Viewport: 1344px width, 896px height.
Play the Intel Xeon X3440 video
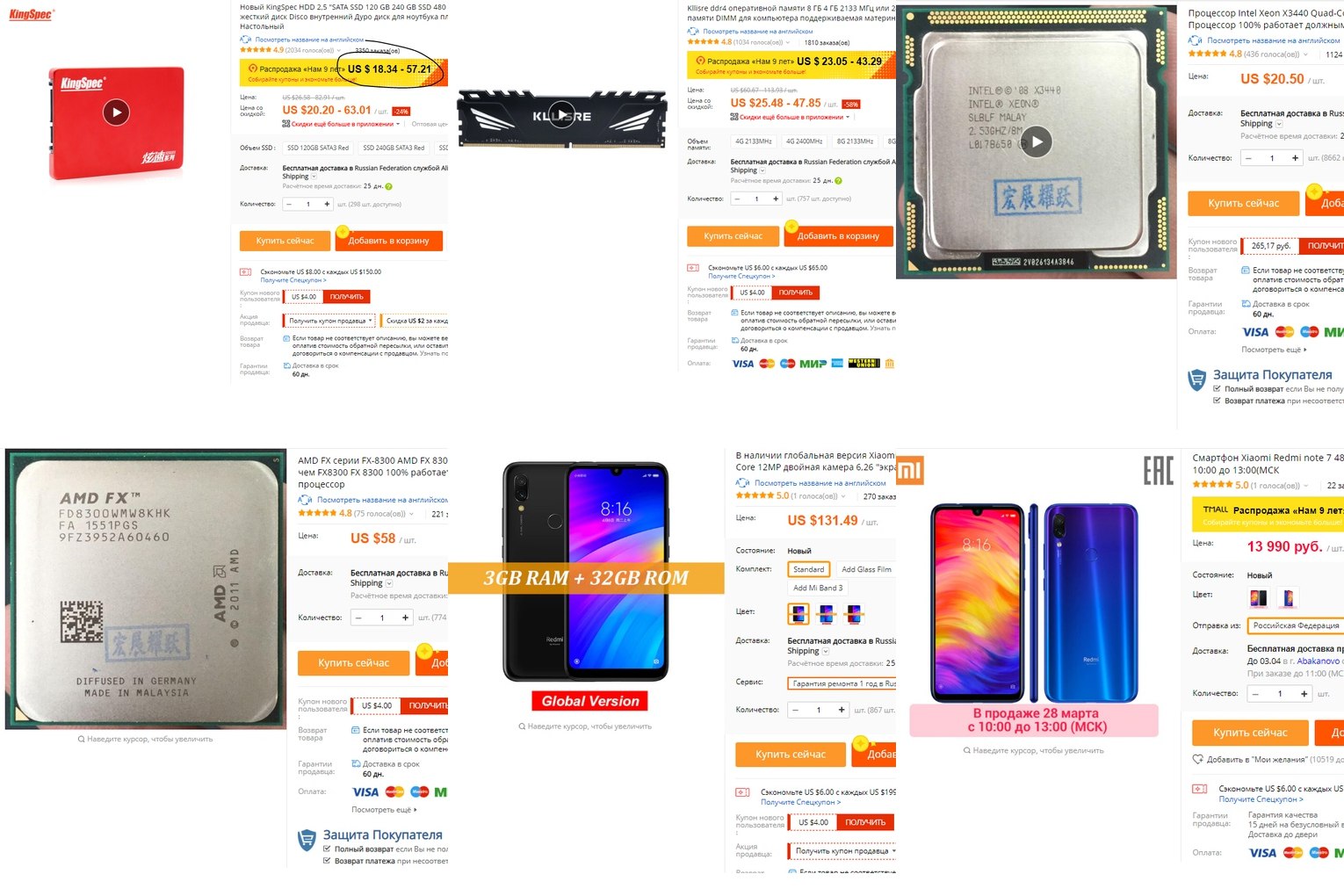pos(1037,142)
